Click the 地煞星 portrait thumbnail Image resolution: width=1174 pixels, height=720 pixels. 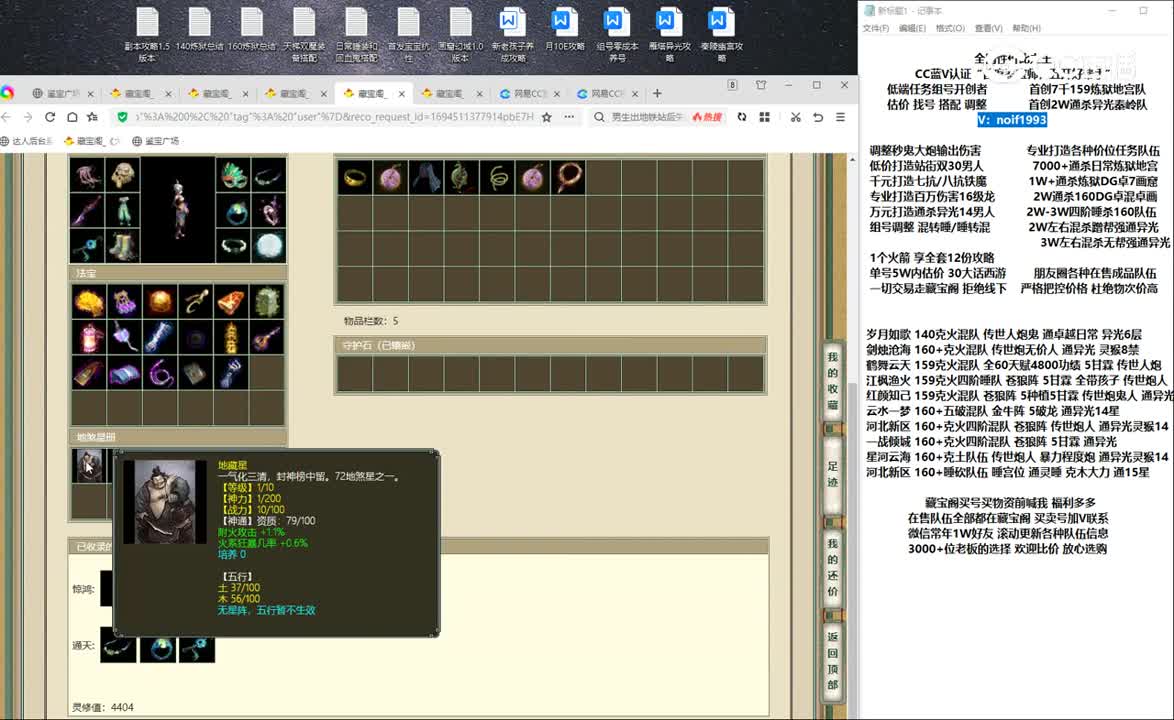[89, 466]
